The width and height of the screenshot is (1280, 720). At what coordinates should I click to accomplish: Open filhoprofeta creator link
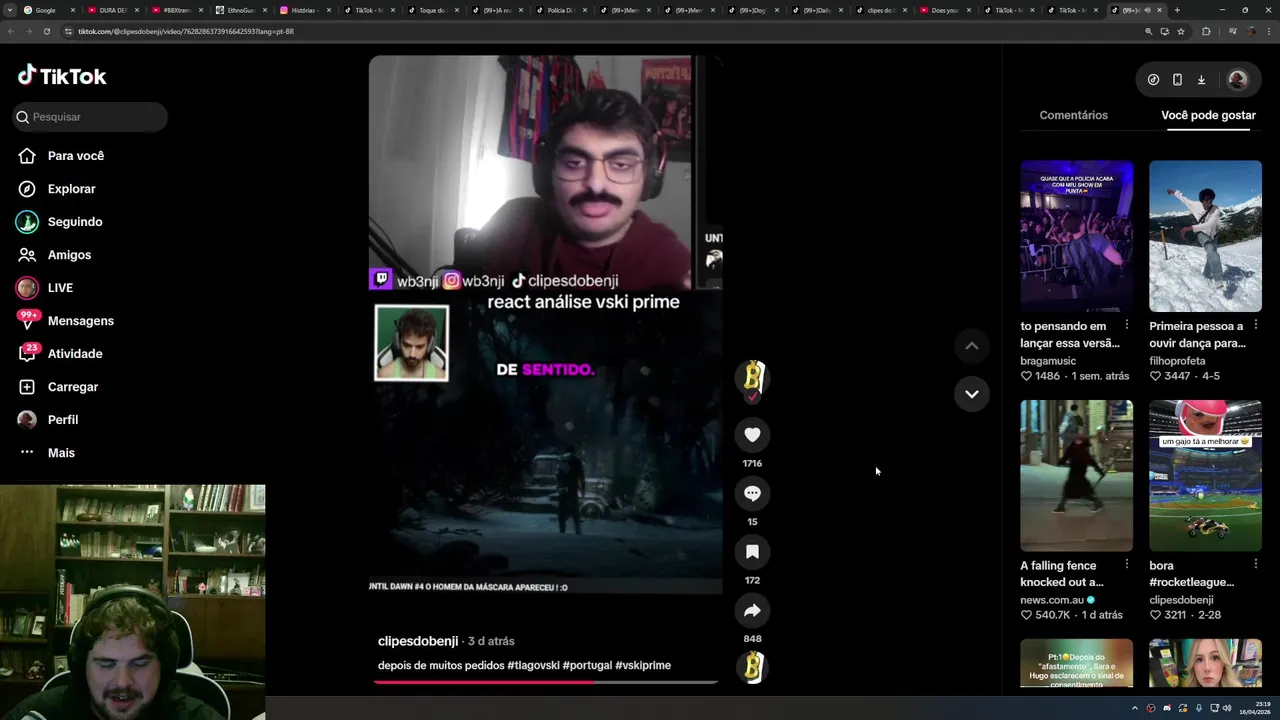click(x=1177, y=361)
